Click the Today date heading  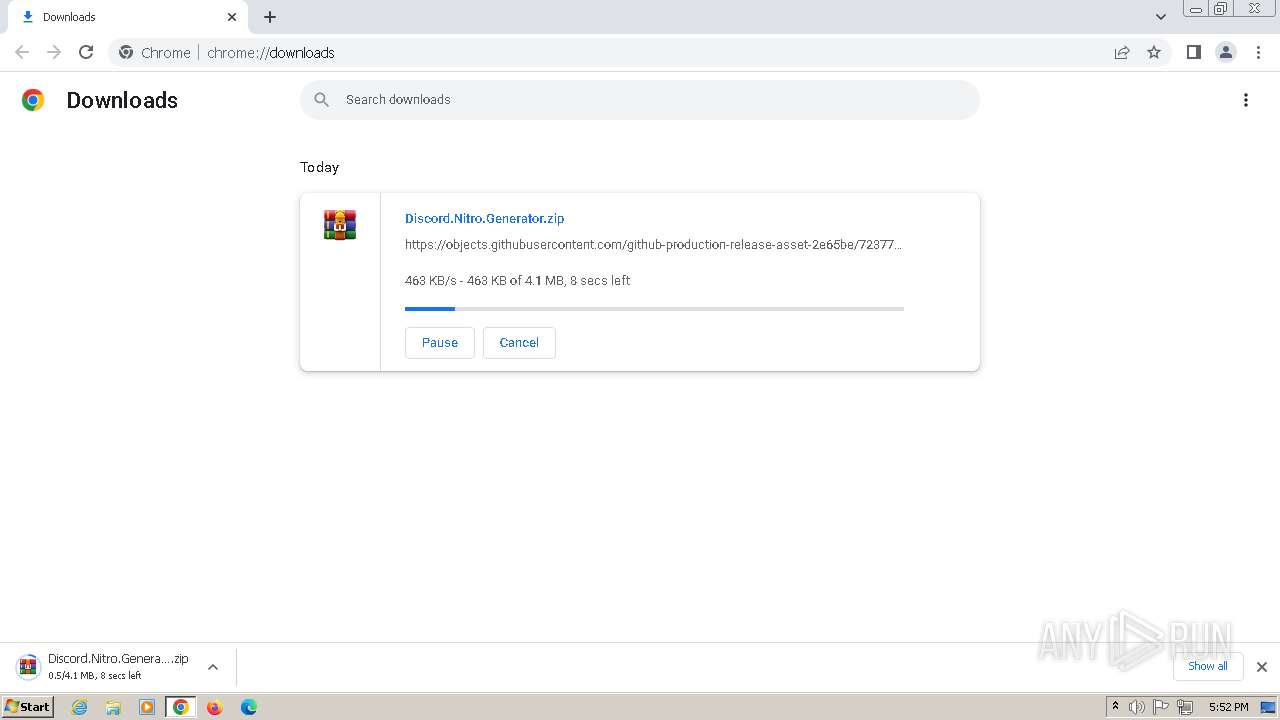[x=319, y=167]
